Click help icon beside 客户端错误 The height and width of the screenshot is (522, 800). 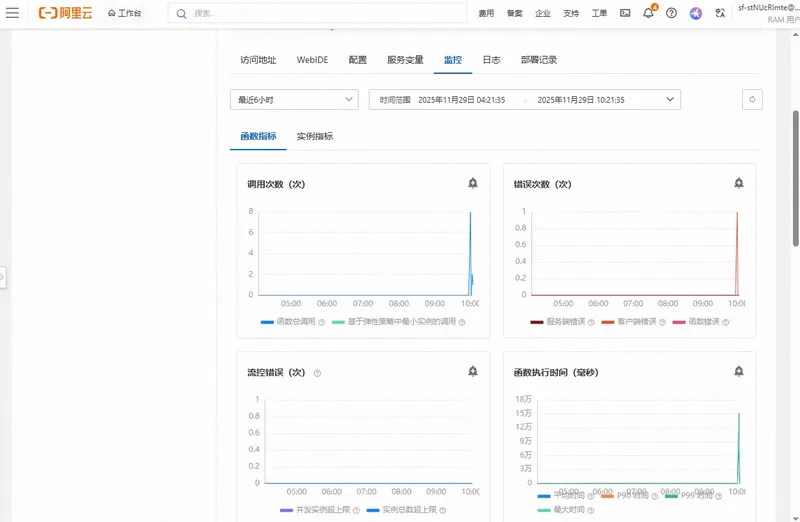[x=662, y=322]
